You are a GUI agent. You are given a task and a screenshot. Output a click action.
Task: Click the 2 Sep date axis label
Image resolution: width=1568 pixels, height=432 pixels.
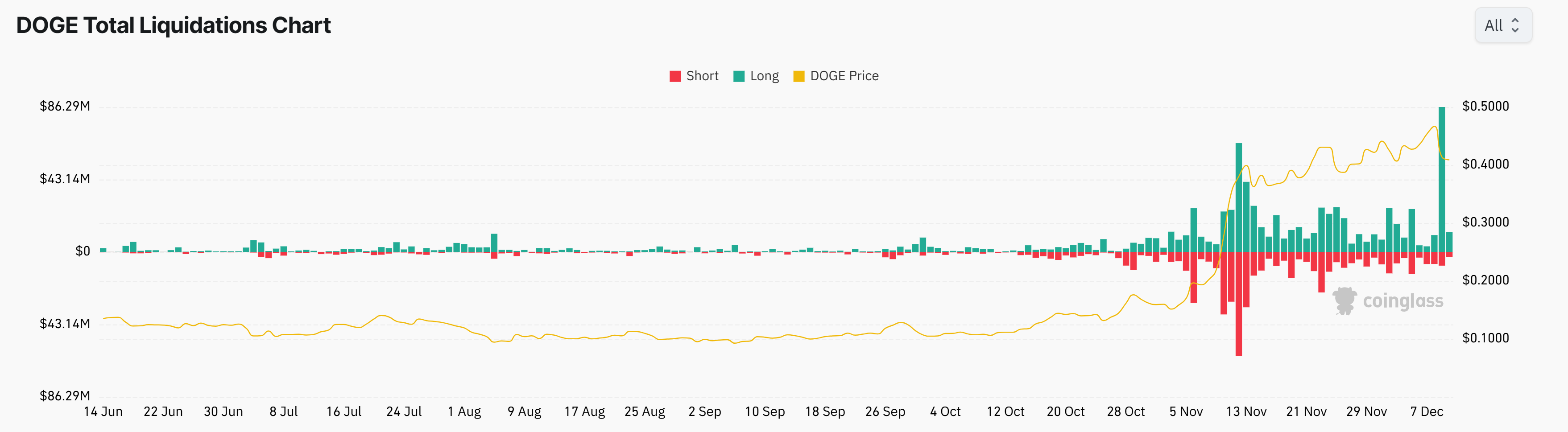click(704, 412)
